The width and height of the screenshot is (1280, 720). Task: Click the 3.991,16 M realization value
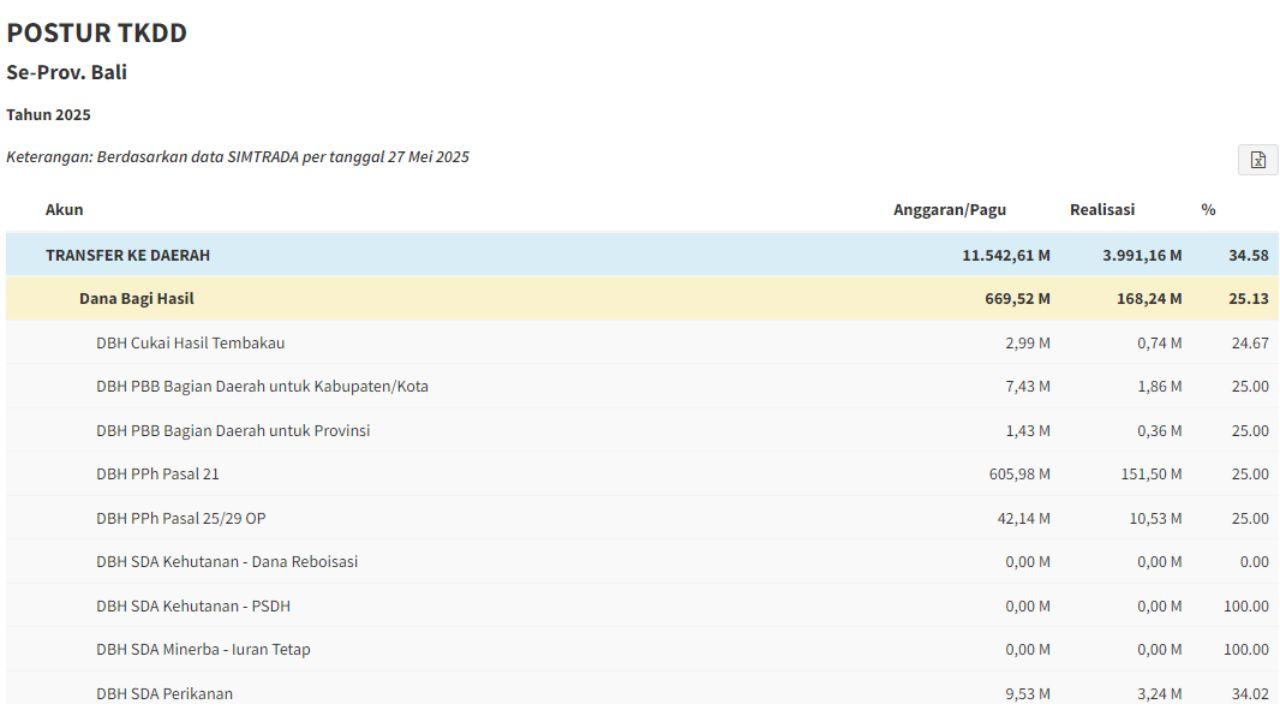pyautogui.click(x=1142, y=255)
